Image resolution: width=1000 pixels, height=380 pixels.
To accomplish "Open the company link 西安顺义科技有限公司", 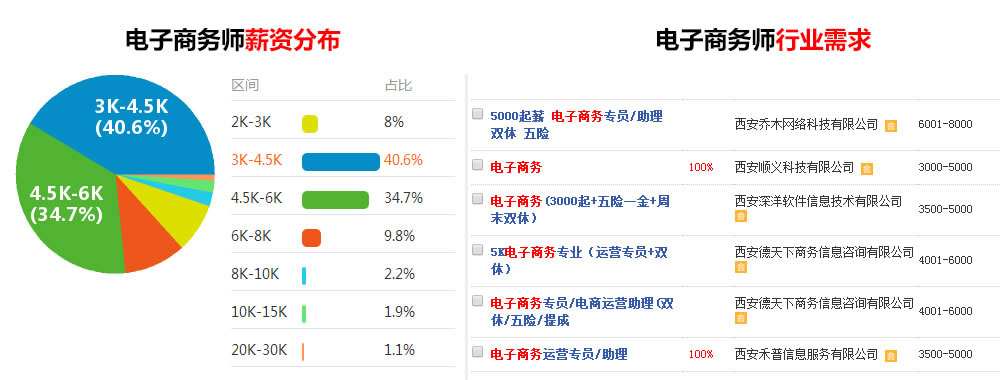I will tap(794, 167).
